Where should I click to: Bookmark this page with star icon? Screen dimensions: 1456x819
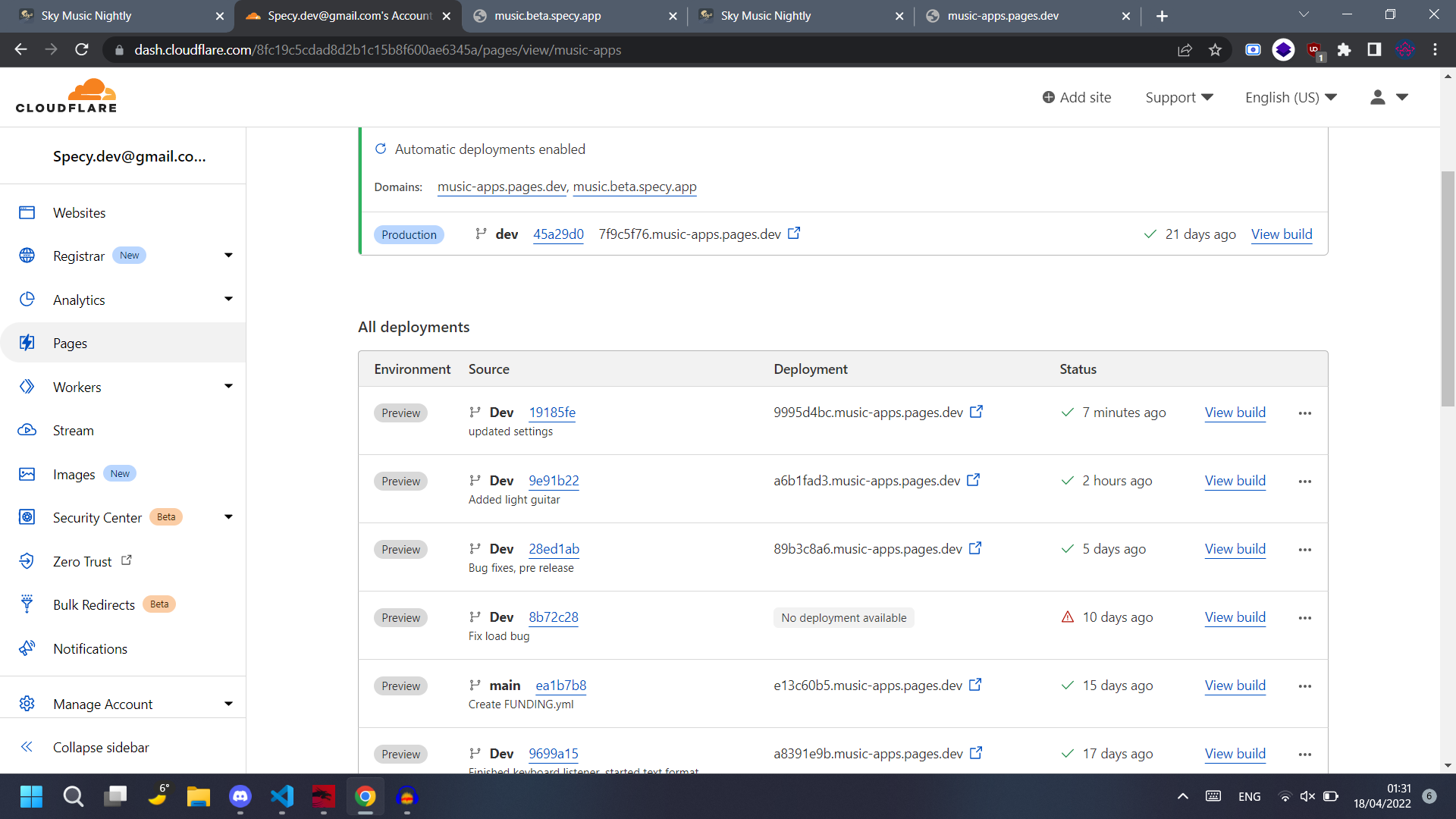pos(1216,50)
